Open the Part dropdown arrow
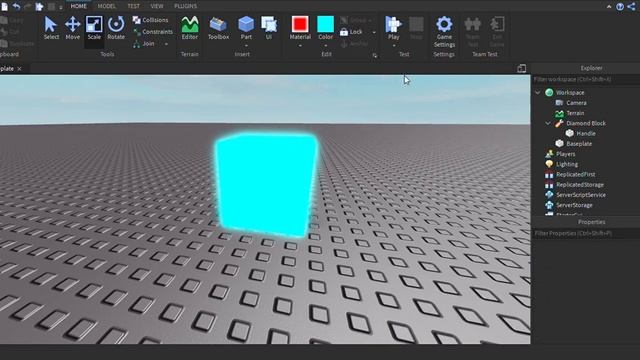This screenshot has height=360, width=640. click(246, 46)
